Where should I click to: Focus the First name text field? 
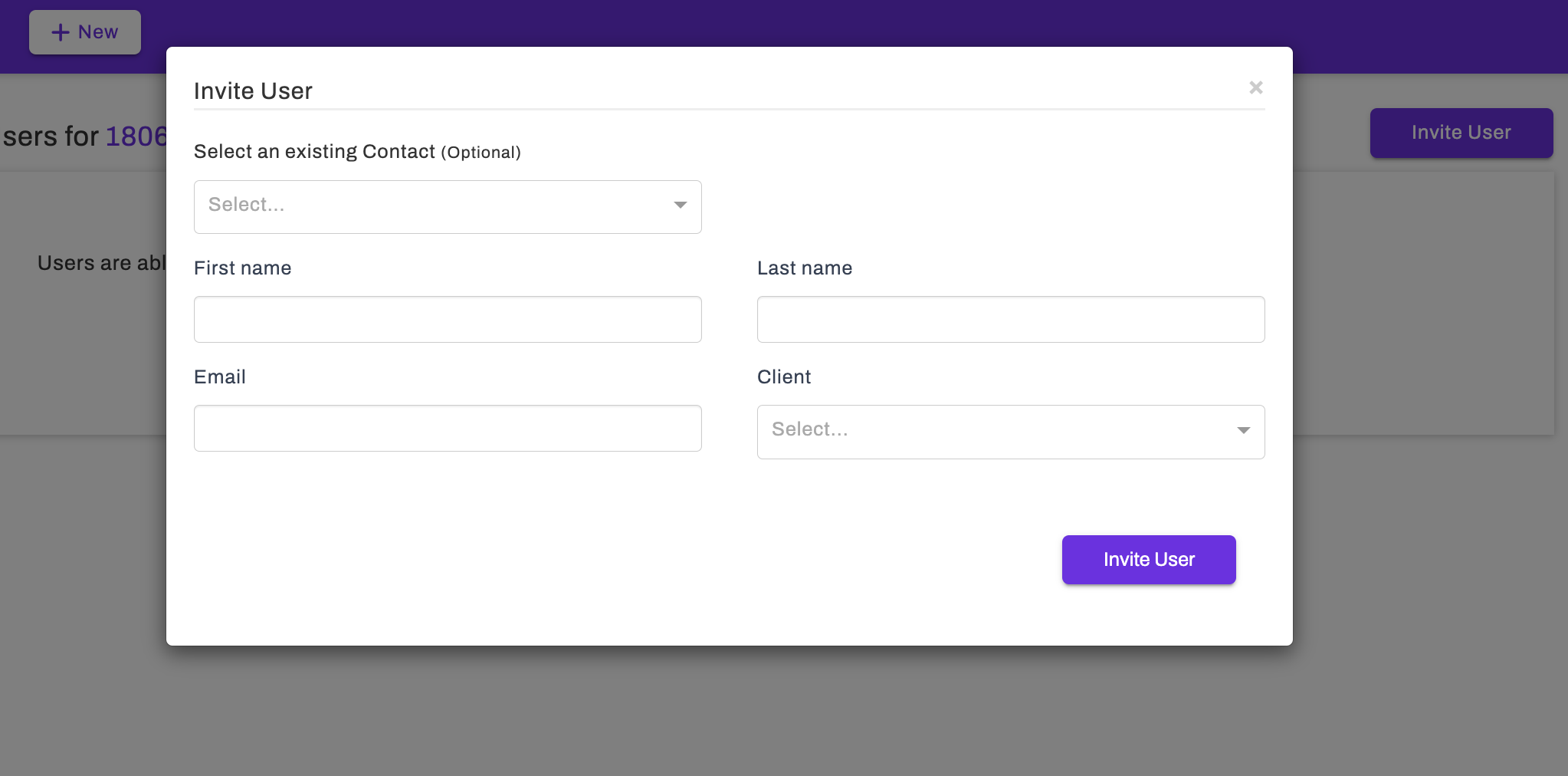[x=448, y=319]
